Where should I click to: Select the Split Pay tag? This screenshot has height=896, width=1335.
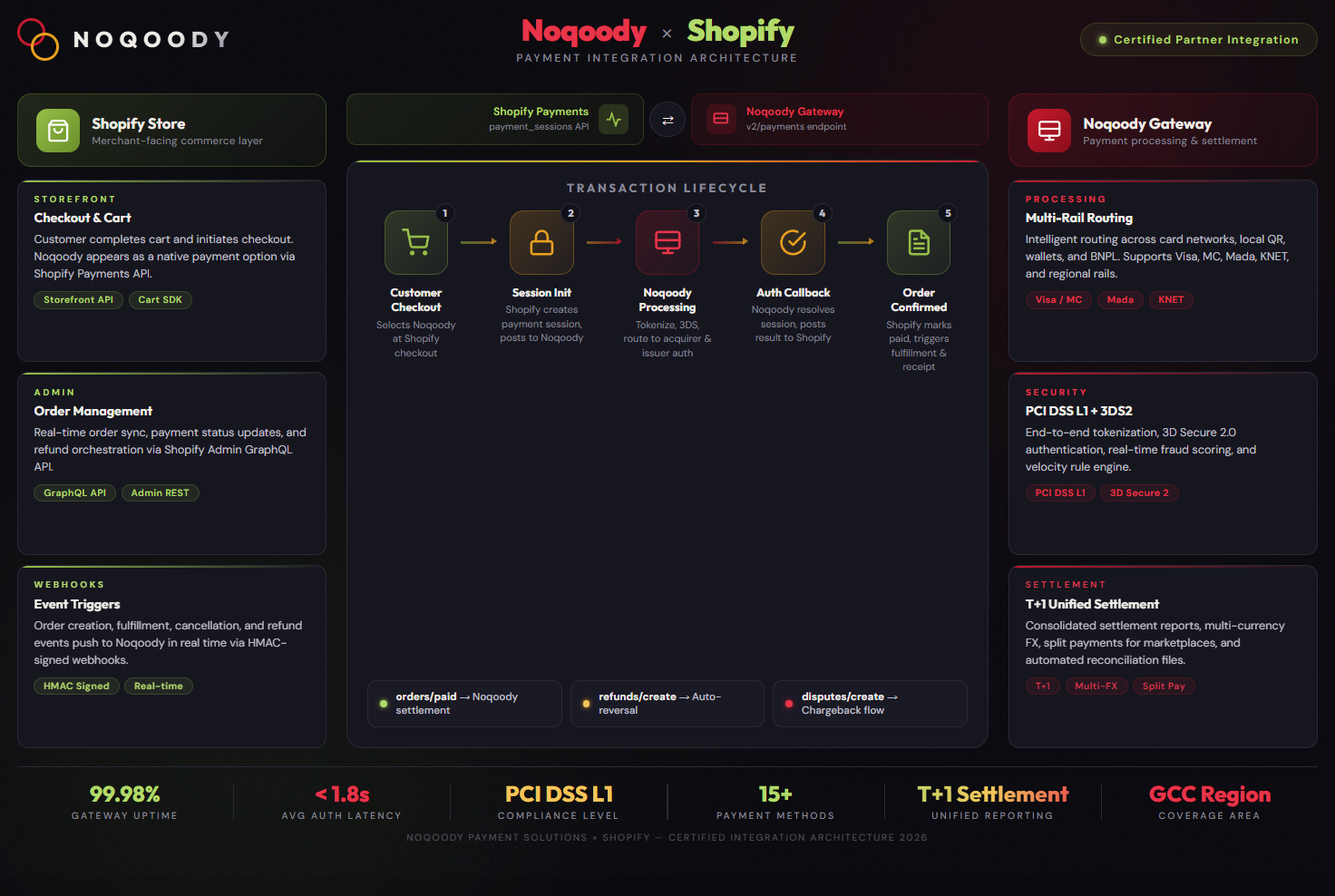coord(1164,687)
